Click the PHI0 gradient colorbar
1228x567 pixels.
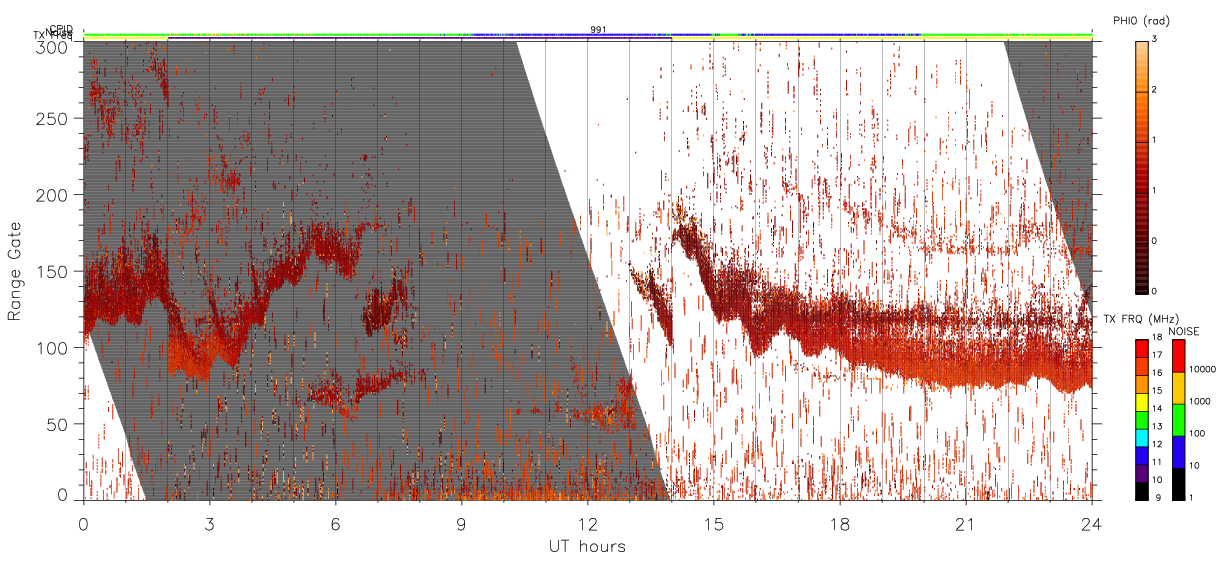tap(1142, 167)
